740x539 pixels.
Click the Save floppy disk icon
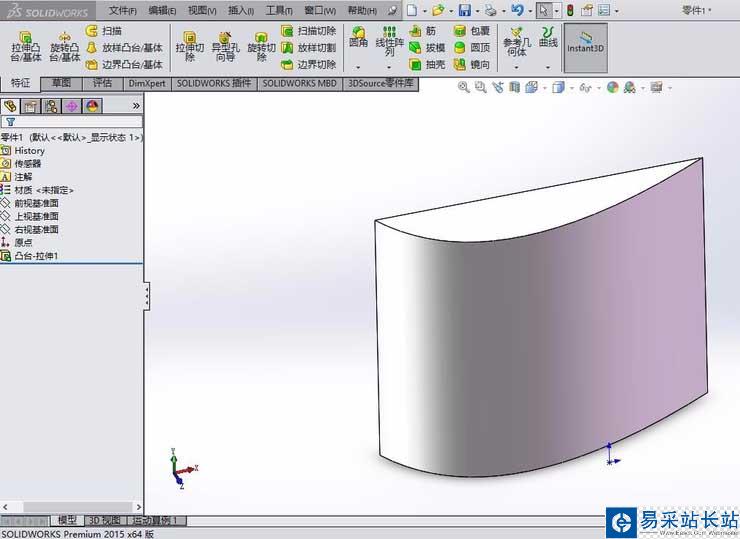coord(465,10)
